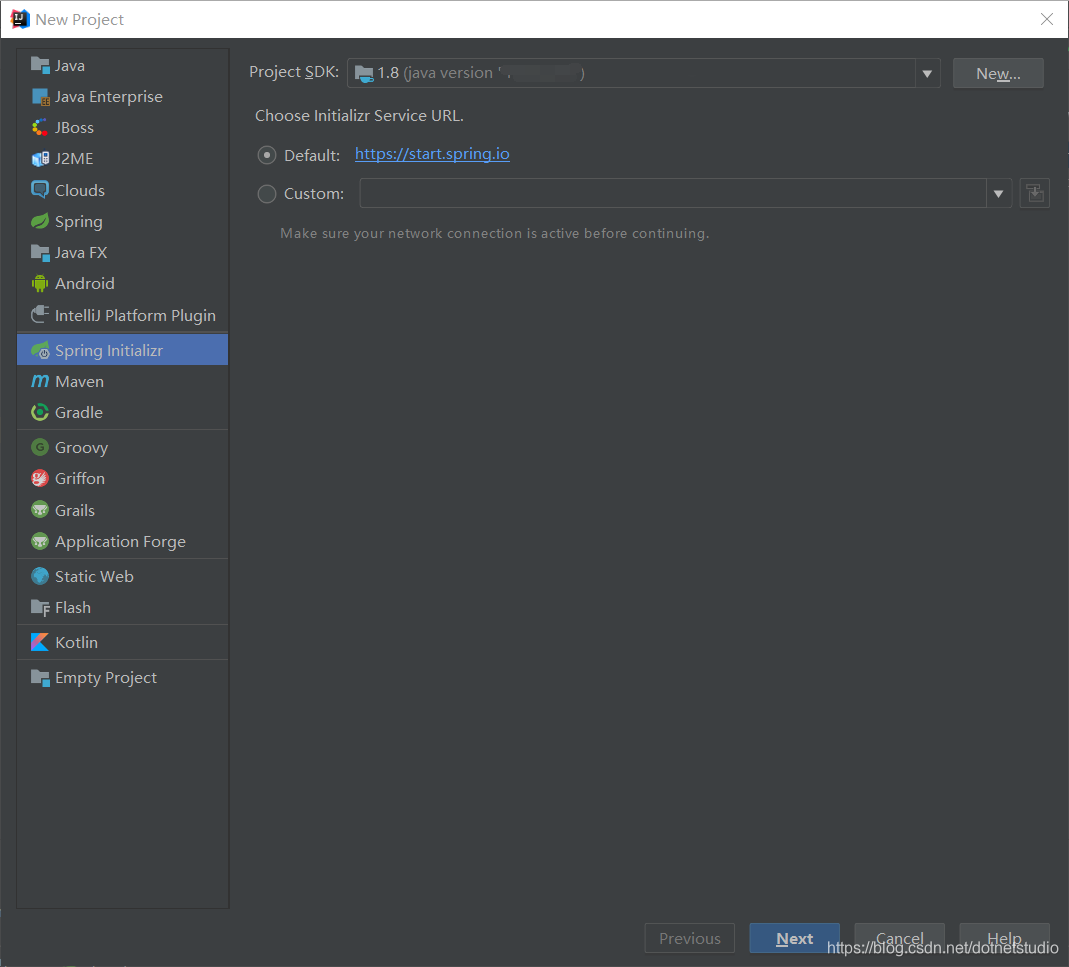Select the Default service URL radio button
Screen dimensions: 1069x967
pos(267,155)
